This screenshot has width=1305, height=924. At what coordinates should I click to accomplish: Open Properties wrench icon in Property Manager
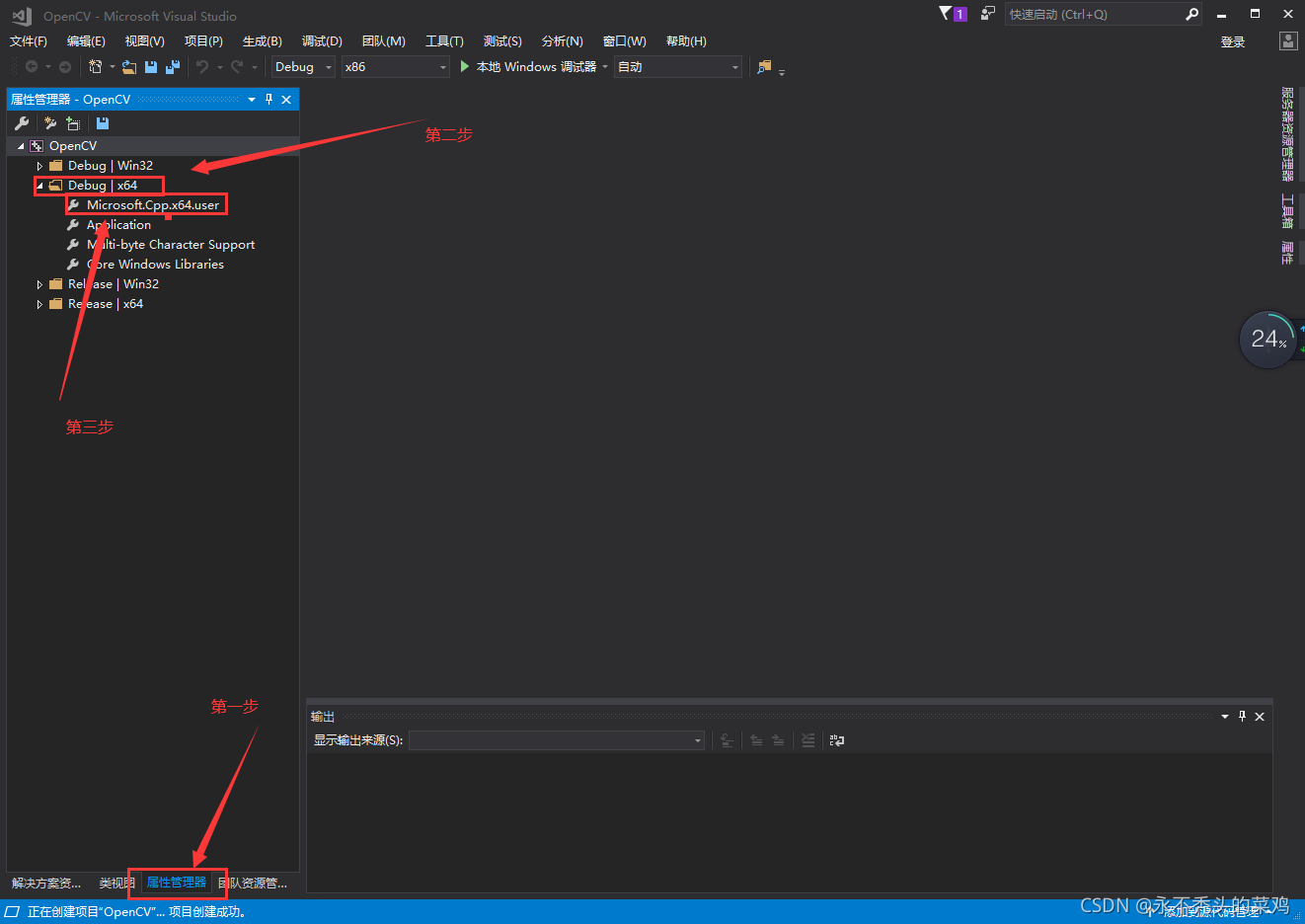coord(22,123)
